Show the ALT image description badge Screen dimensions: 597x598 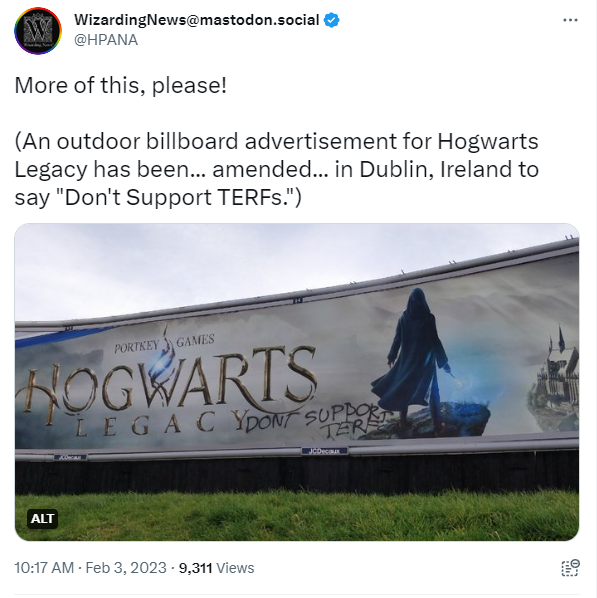pyautogui.click(x=42, y=519)
